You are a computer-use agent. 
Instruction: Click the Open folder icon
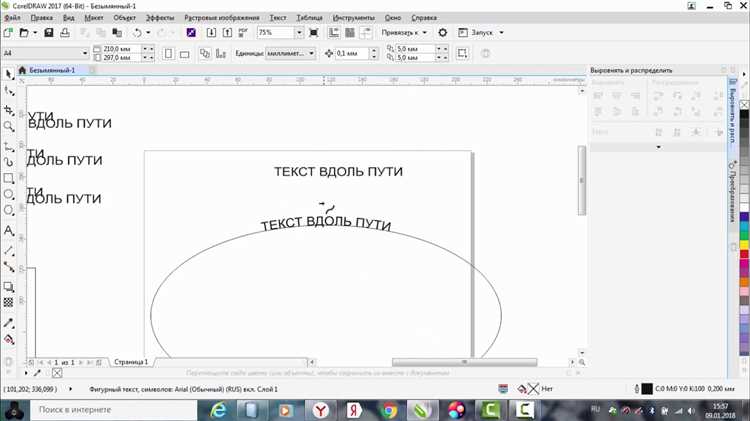tap(24, 33)
